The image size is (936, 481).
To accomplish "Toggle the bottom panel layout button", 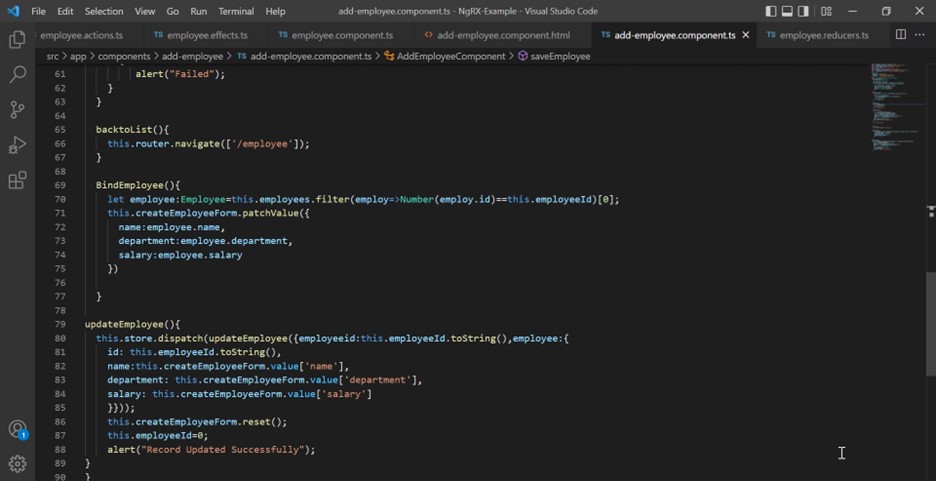I will tap(788, 11).
